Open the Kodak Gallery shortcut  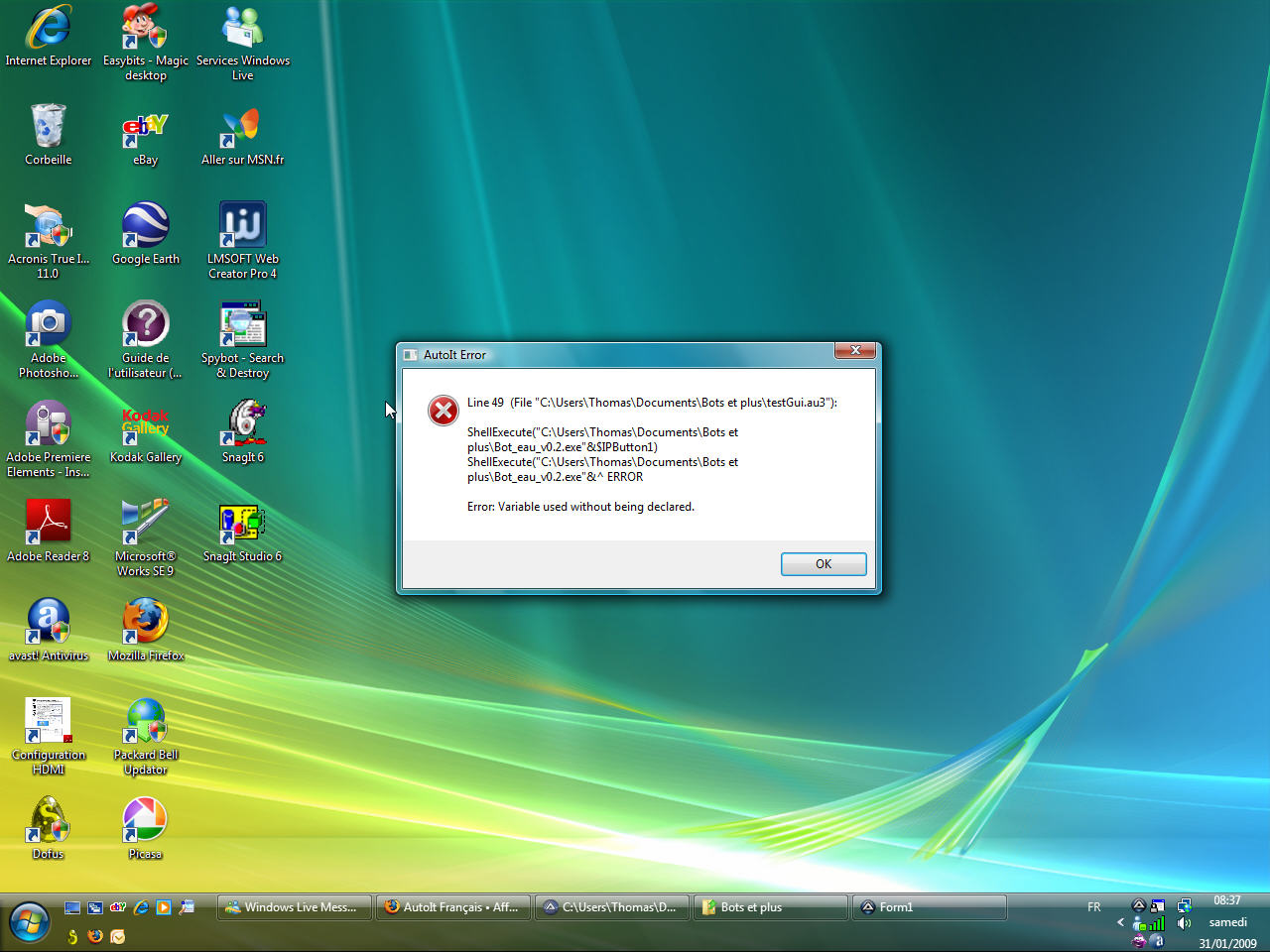click(x=146, y=424)
